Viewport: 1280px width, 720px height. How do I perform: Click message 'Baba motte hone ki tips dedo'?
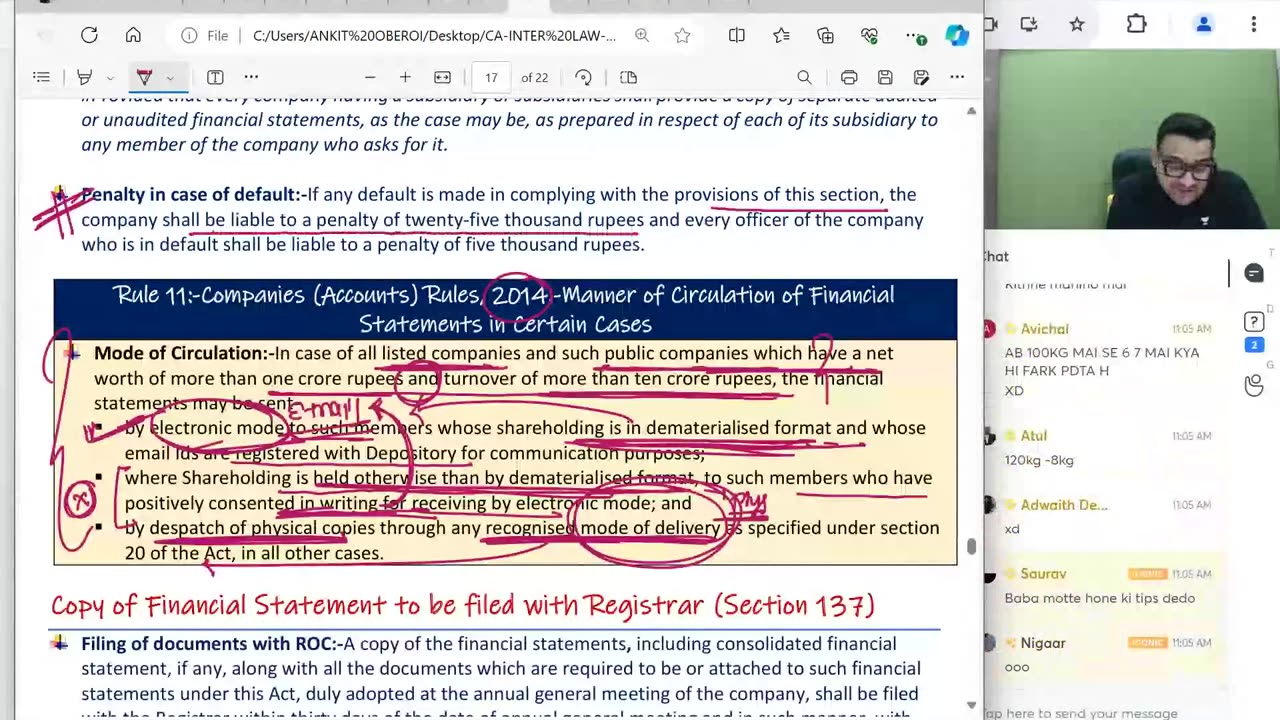[x=1100, y=598]
